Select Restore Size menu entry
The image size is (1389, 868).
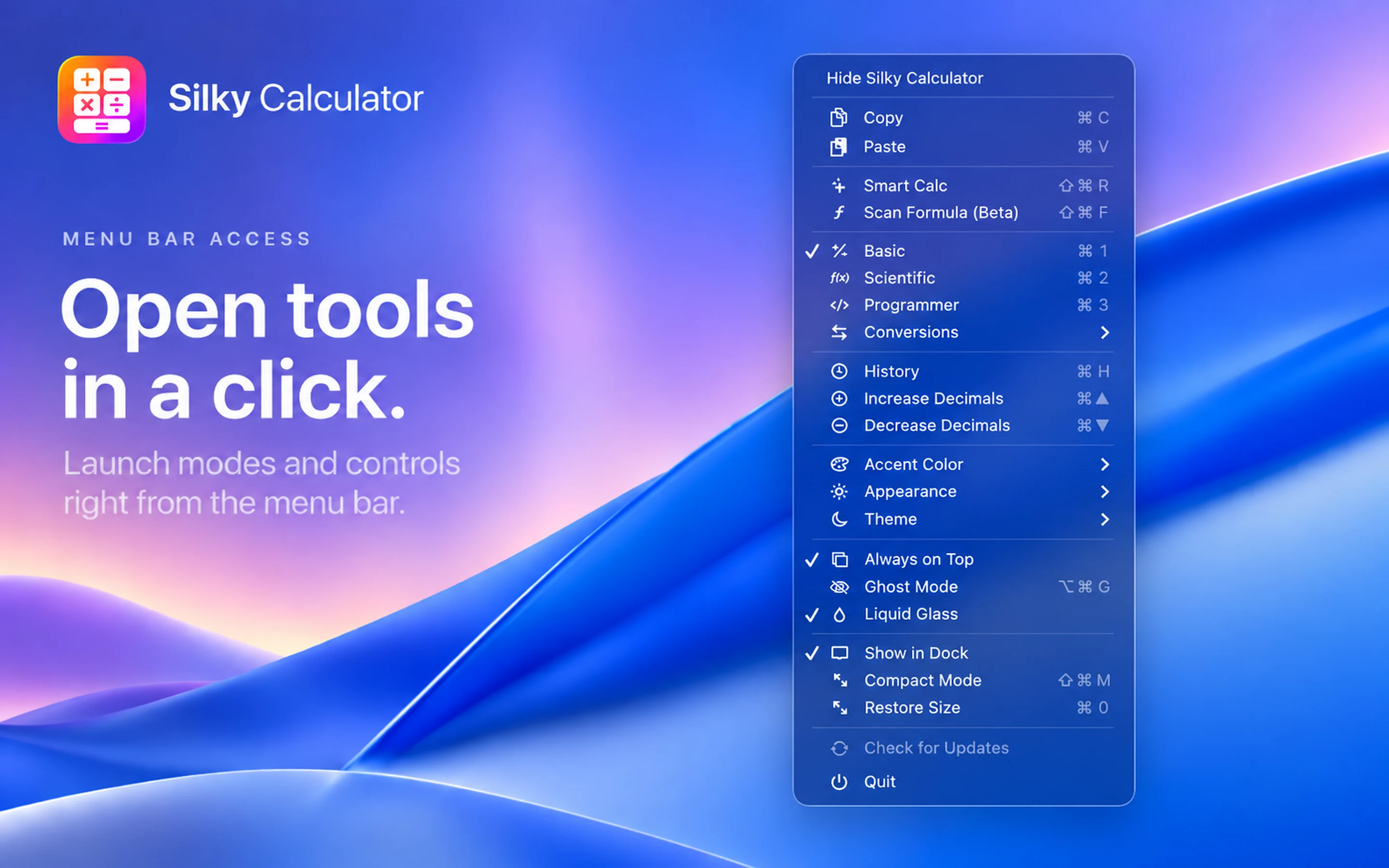point(963,707)
